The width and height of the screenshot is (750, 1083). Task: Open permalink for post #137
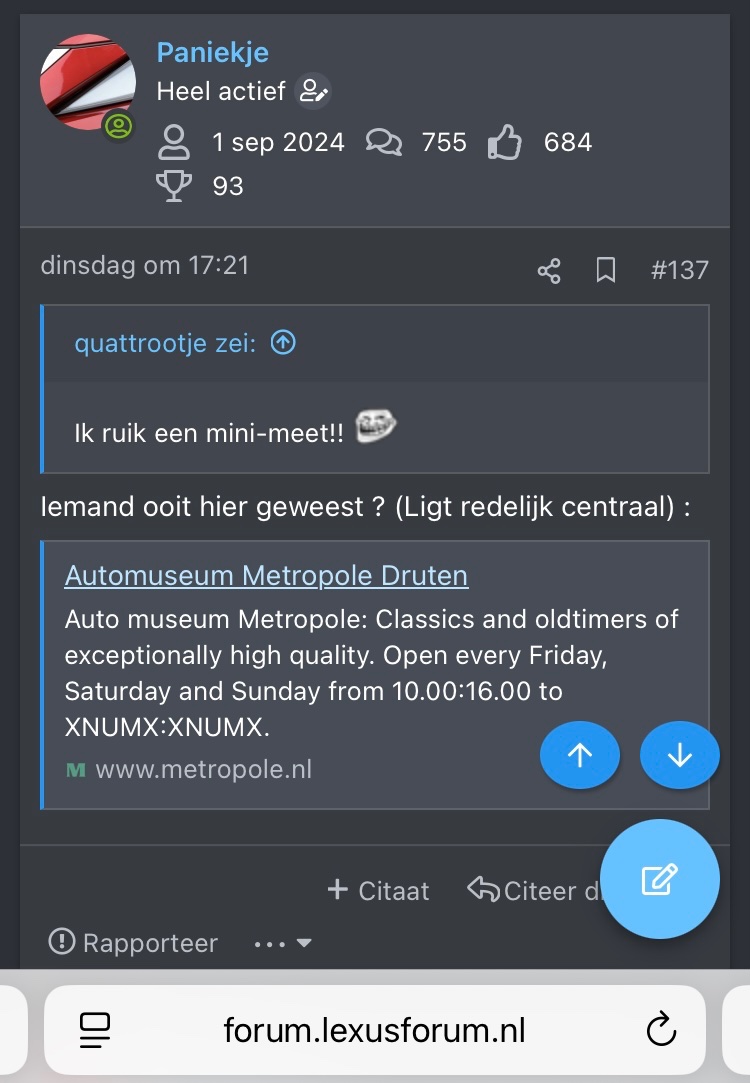coord(679,270)
